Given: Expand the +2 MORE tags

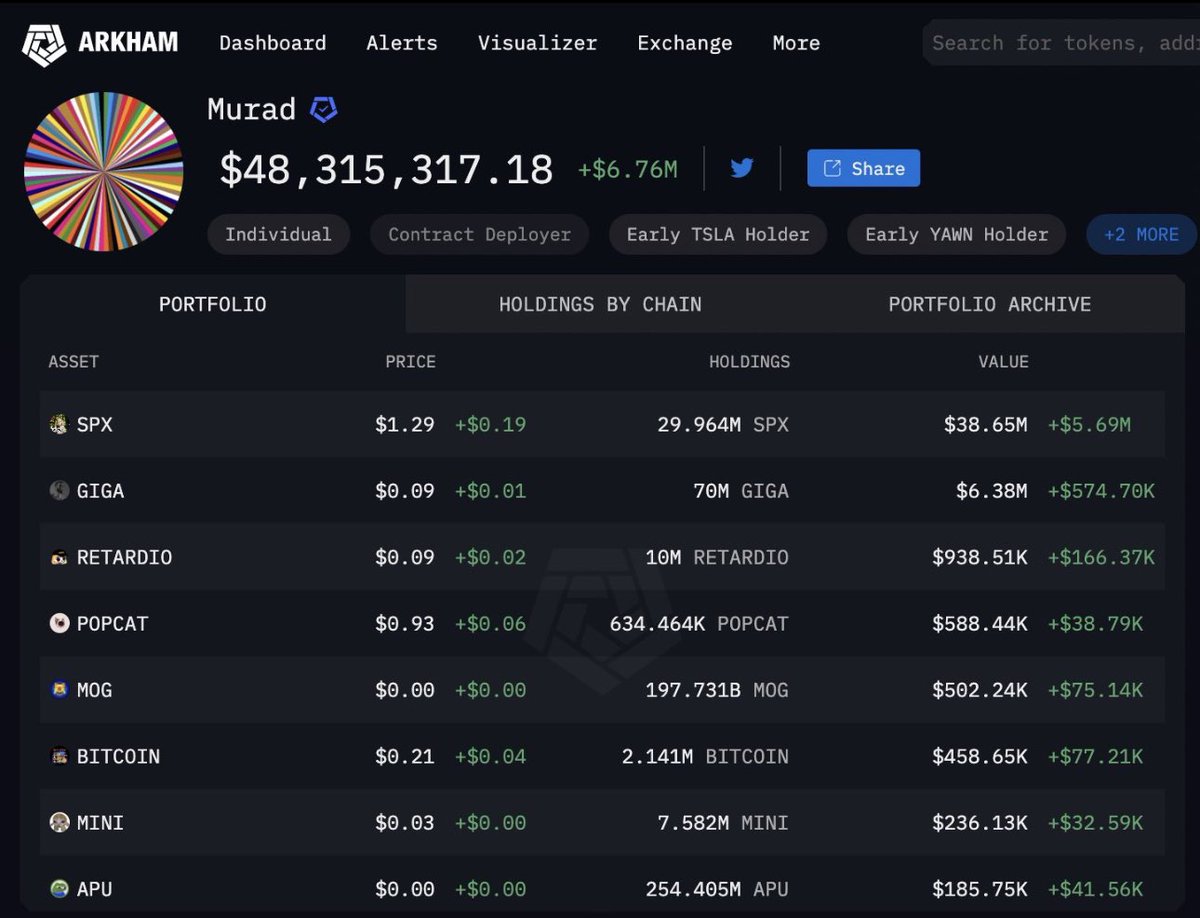Looking at the screenshot, I should coord(1141,235).
